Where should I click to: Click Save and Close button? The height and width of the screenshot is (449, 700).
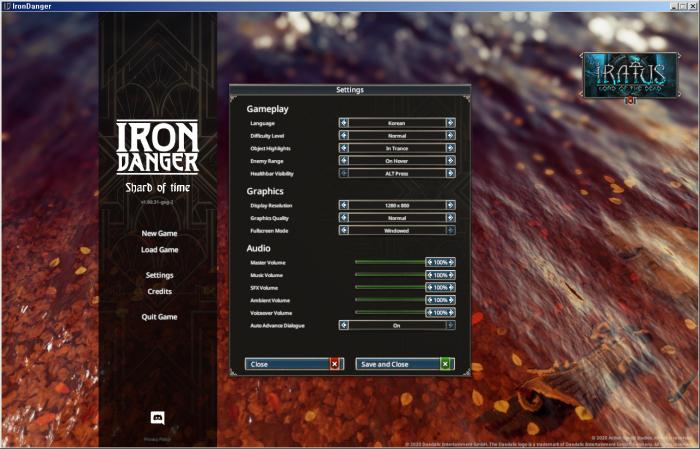[x=405, y=364]
